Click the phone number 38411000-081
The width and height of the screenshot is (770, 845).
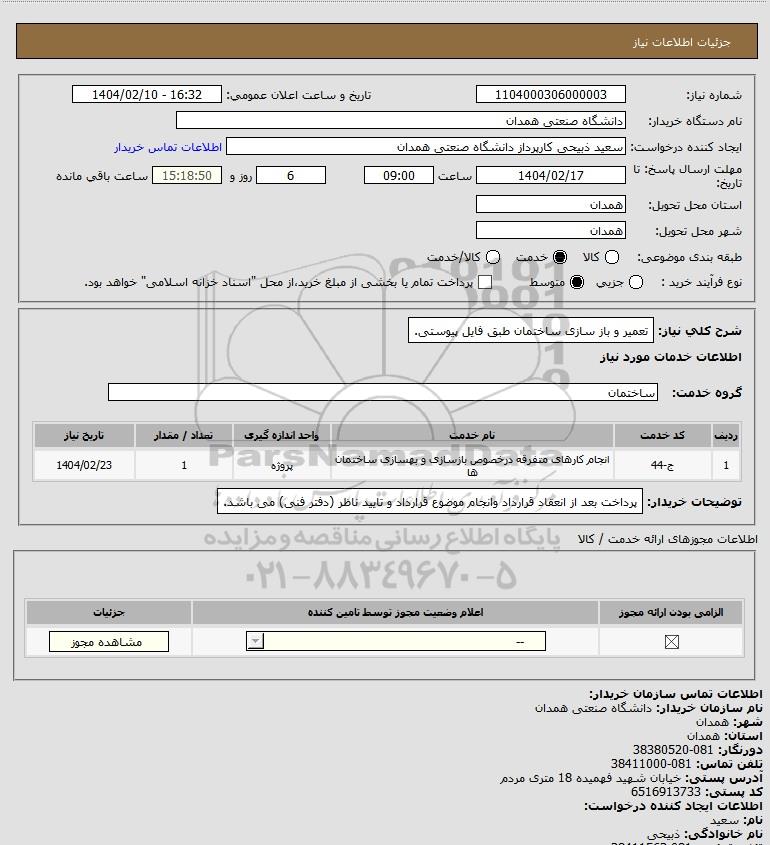point(651,764)
